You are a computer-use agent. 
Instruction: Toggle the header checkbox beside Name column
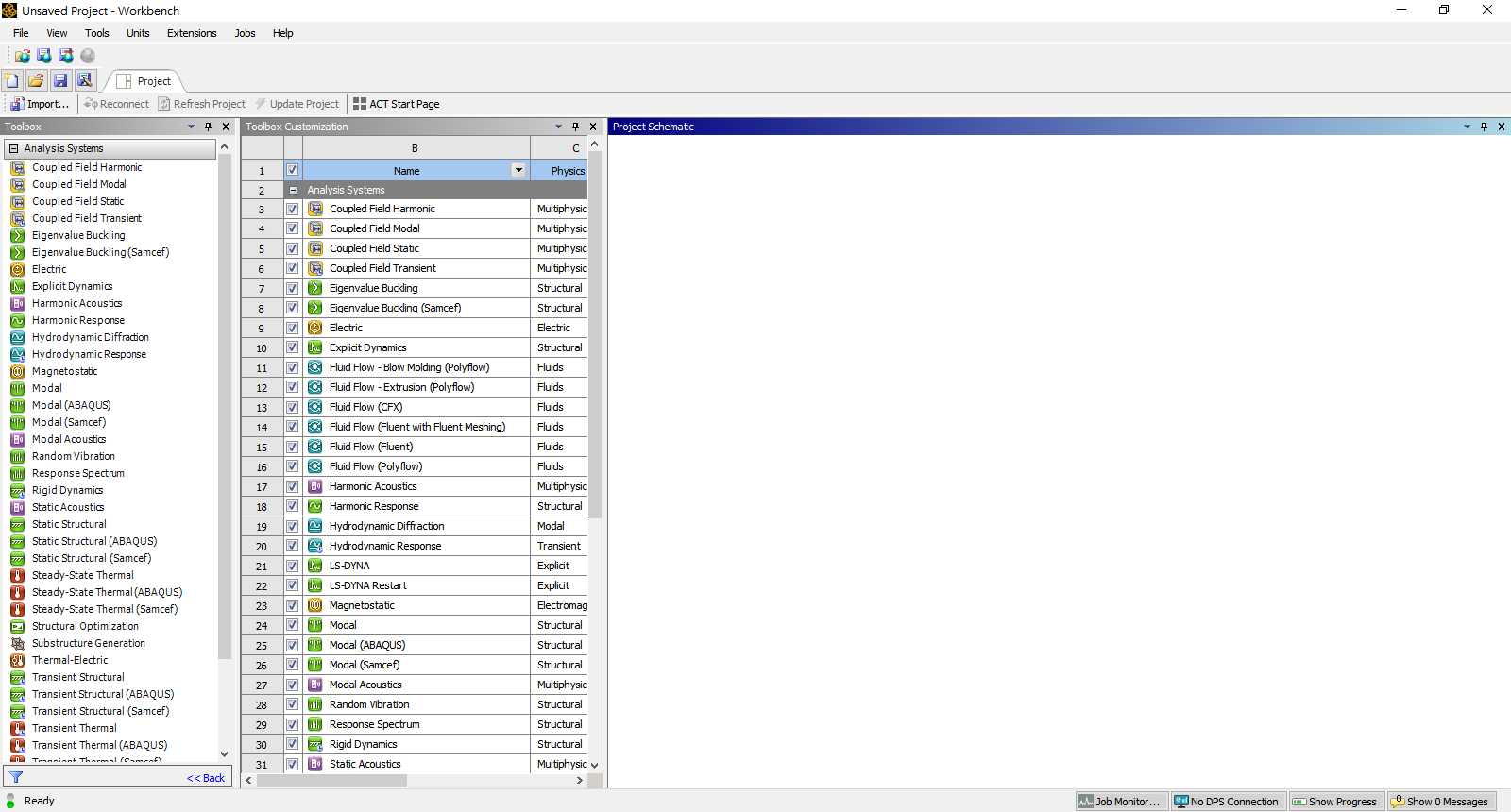tap(293, 170)
